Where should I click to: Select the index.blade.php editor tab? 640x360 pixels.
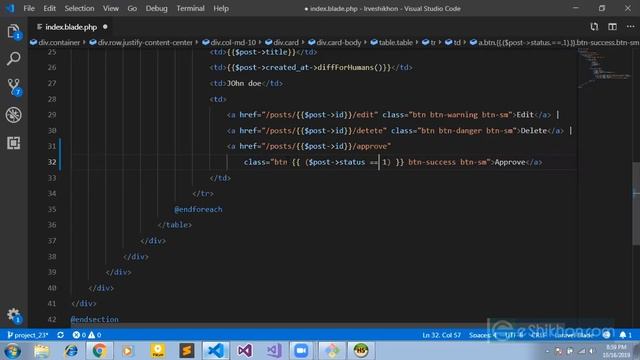[x=71, y=27]
